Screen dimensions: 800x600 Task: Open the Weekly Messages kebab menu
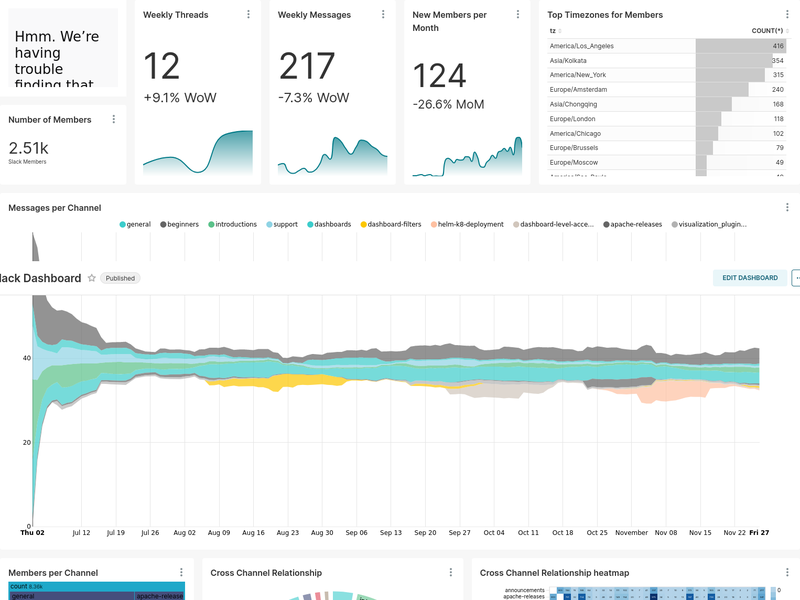(381, 14)
